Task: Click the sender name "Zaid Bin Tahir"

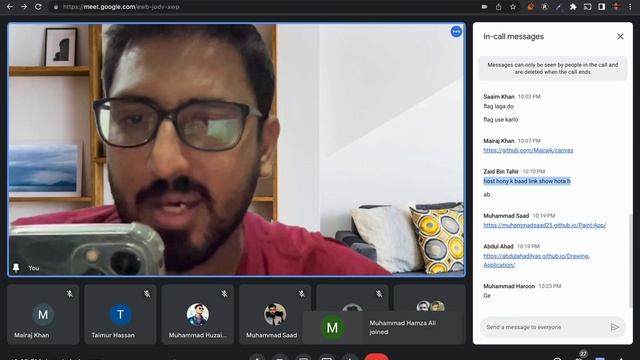Action: [501, 171]
